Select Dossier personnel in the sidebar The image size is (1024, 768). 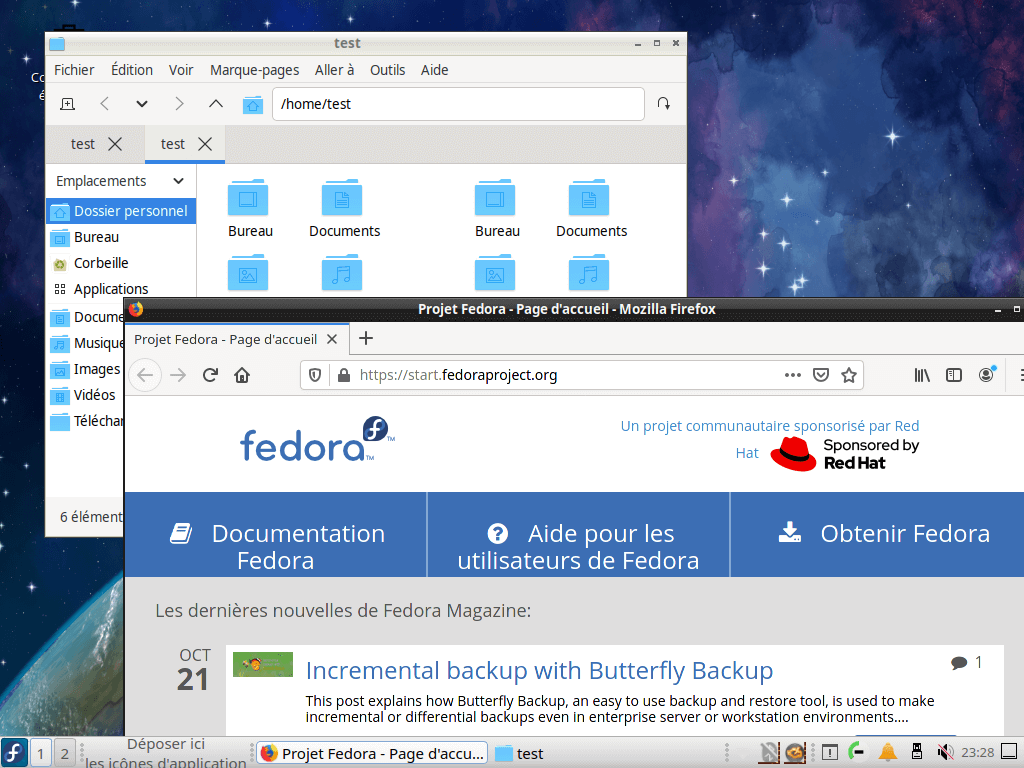pyautogui.click(x=121, y=211)
